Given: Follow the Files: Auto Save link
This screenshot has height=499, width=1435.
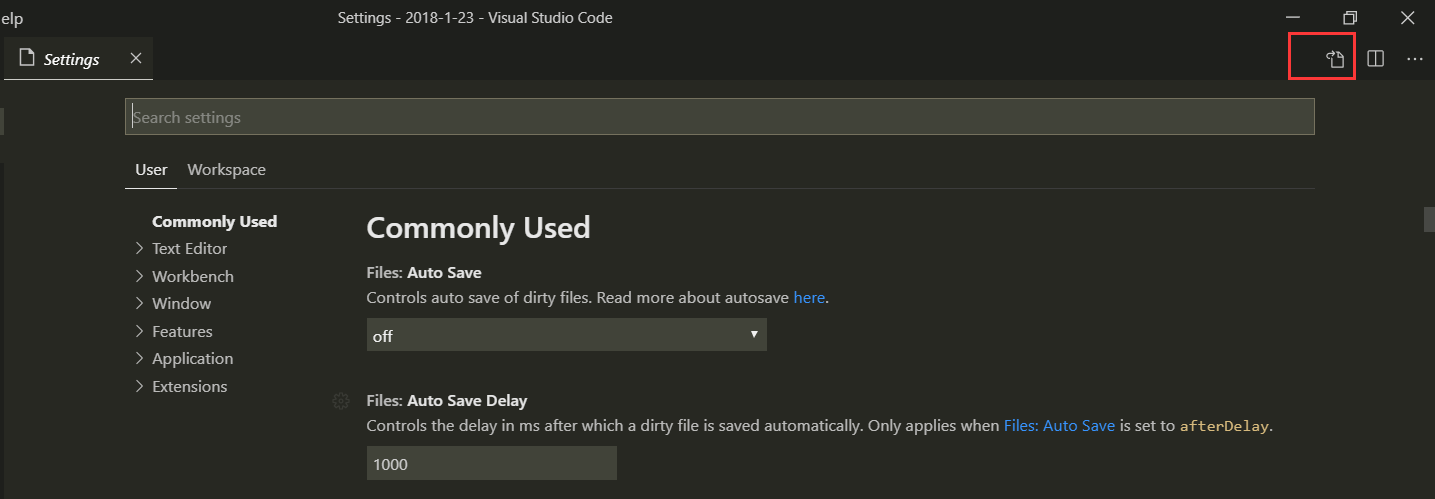Looking at the screenshot, I should 1059,425.
